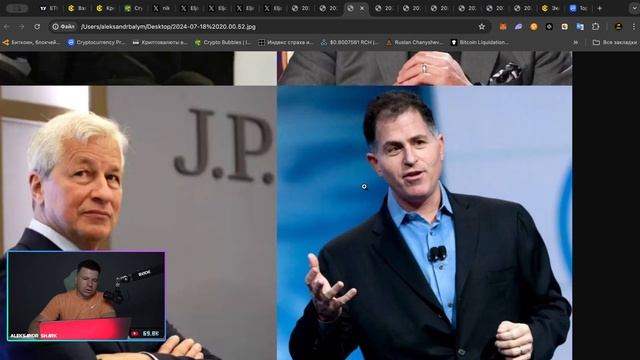Open the Криптовалюты в... bookmark

160,42
